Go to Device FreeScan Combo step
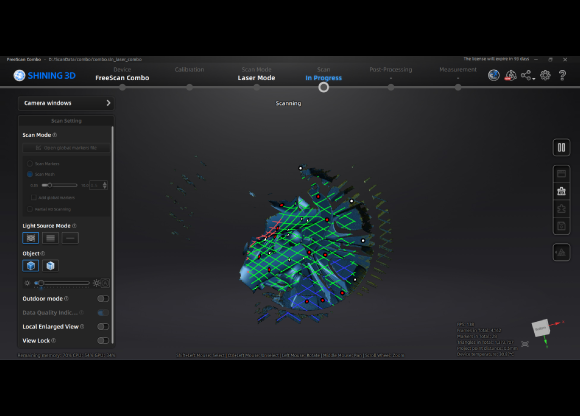 122,74
